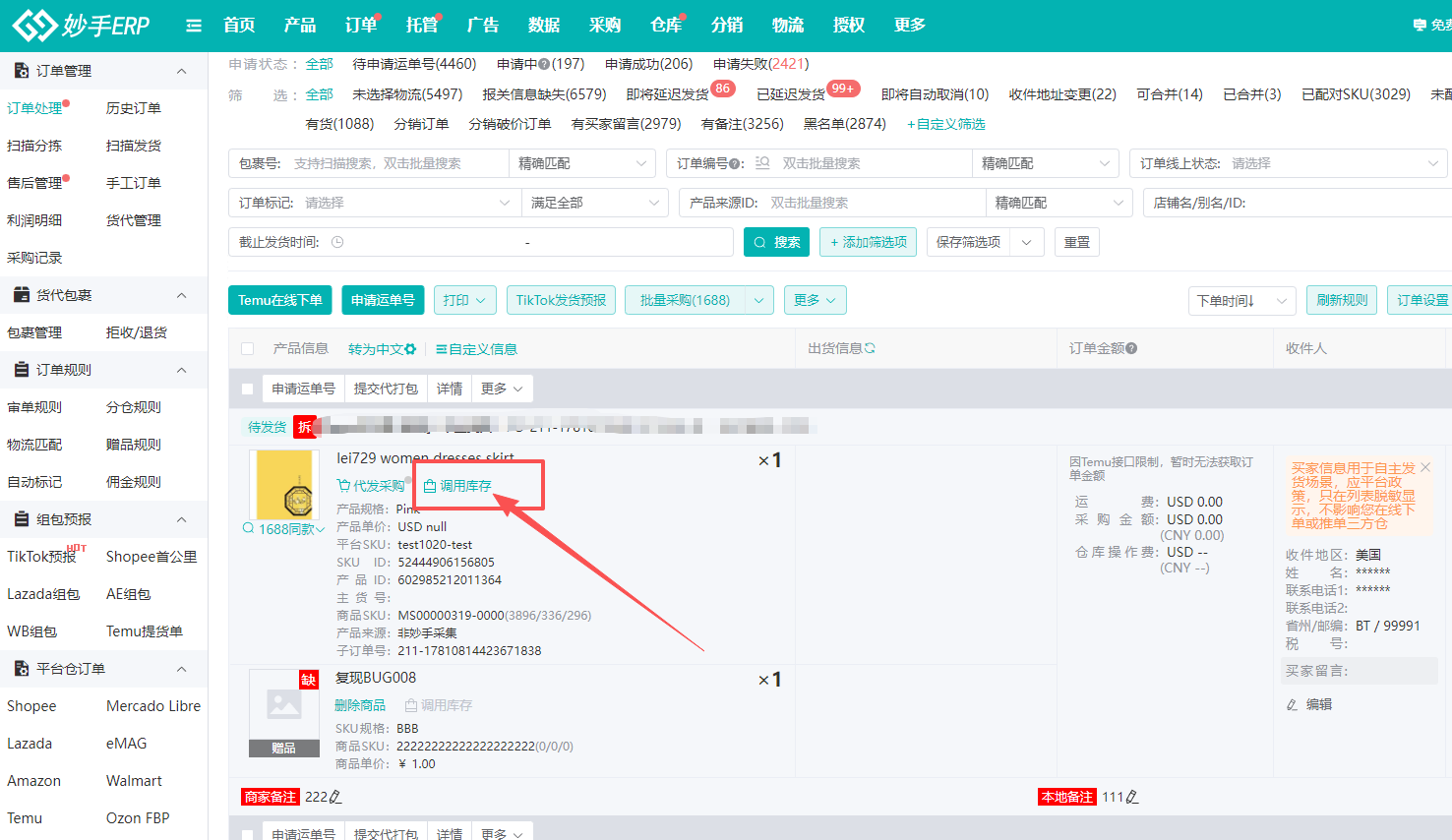Open the green 更多 toolbar dropdown
This screenshot has width=1452, height=840.
pos(815,300)
